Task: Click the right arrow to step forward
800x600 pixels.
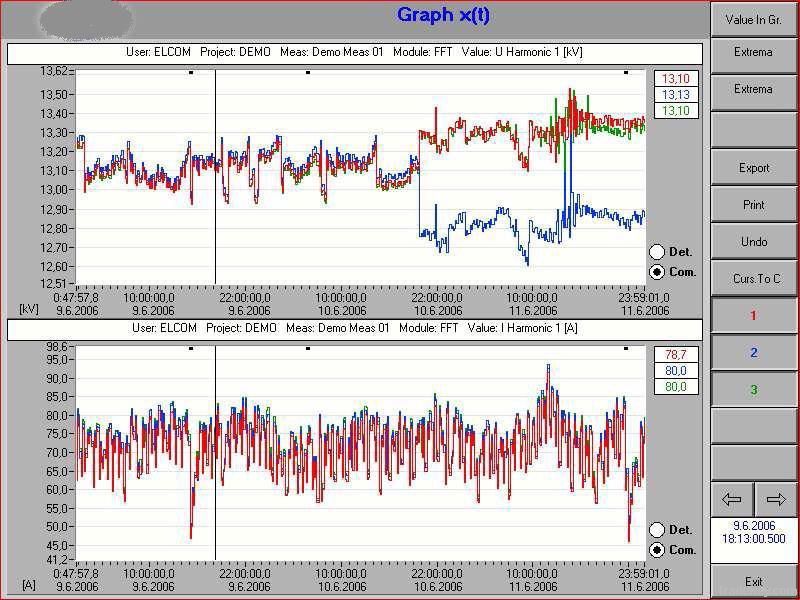Action: 775,498
